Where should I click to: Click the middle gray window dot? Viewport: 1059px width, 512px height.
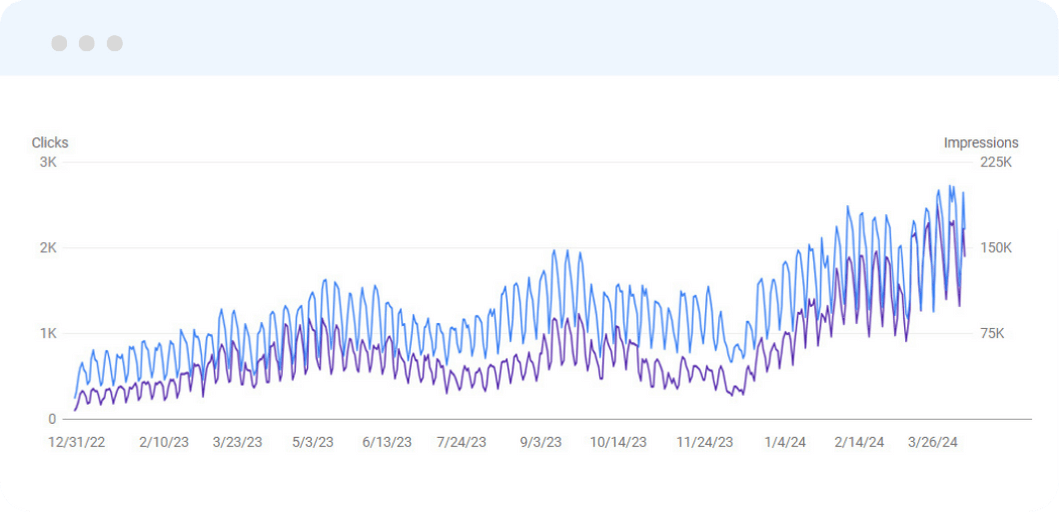(x=87, y=43)
